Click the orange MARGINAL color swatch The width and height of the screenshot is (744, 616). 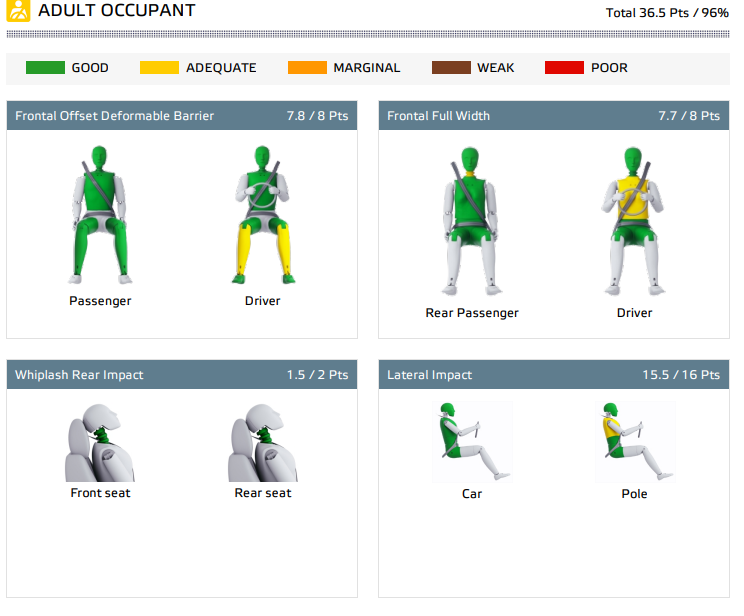307,67
